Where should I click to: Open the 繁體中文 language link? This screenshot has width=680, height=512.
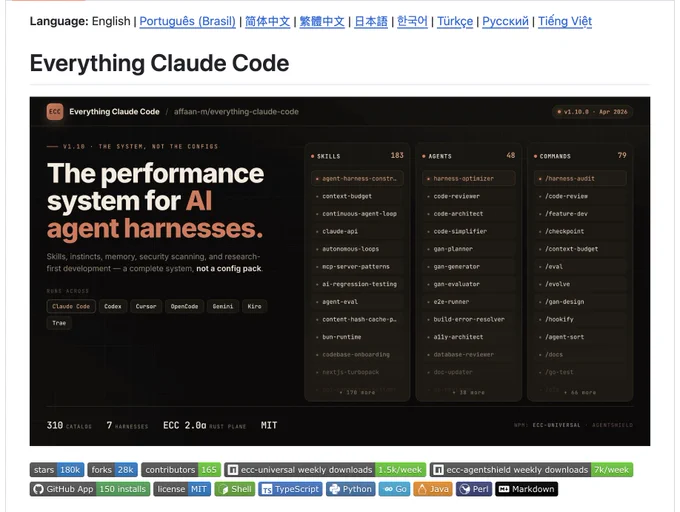322,21
